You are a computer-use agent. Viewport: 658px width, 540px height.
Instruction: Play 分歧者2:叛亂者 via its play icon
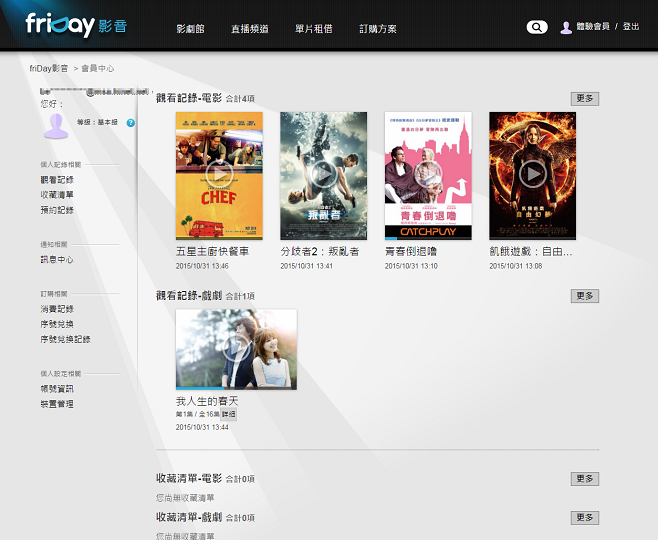click(324, 174)
